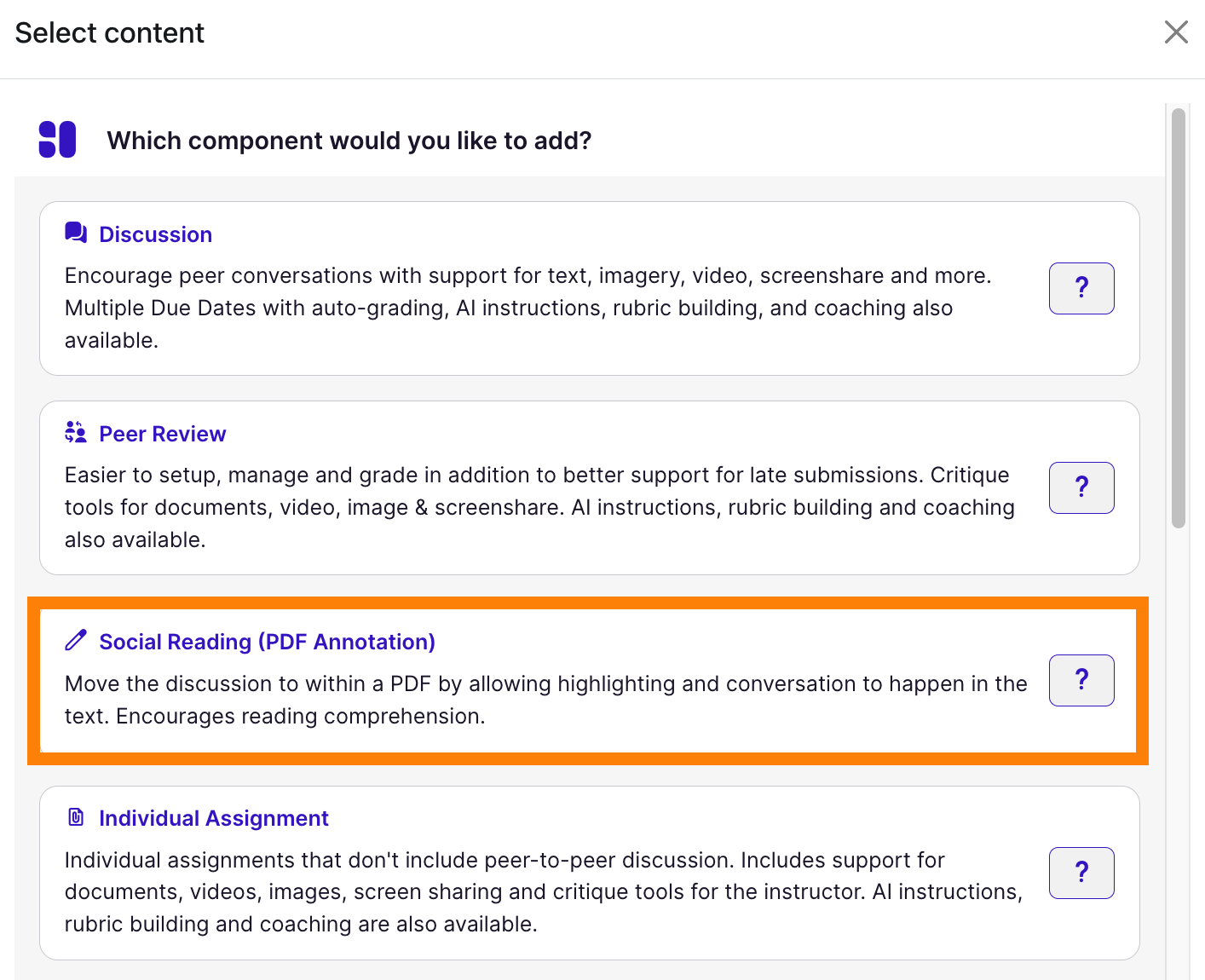Viewport: 1205px width, 980px height.
Task: Click the purple component icon beside the heading
Action: coord(56,140)
